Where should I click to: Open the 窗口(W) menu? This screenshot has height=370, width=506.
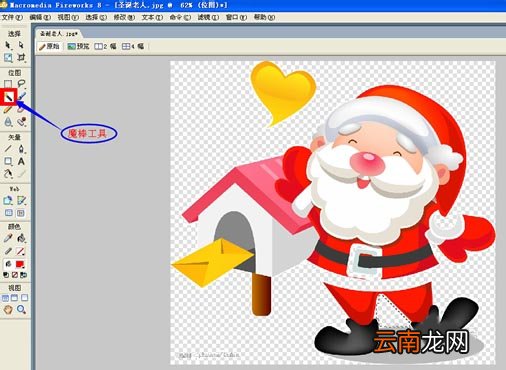point(236,17)
